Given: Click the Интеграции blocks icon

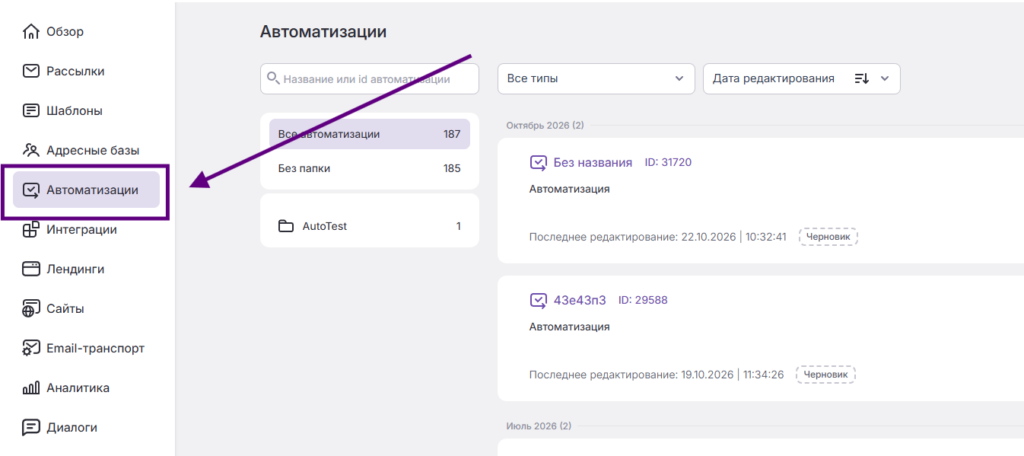Looking at the screenshot, I should click(x=31, y=229).
